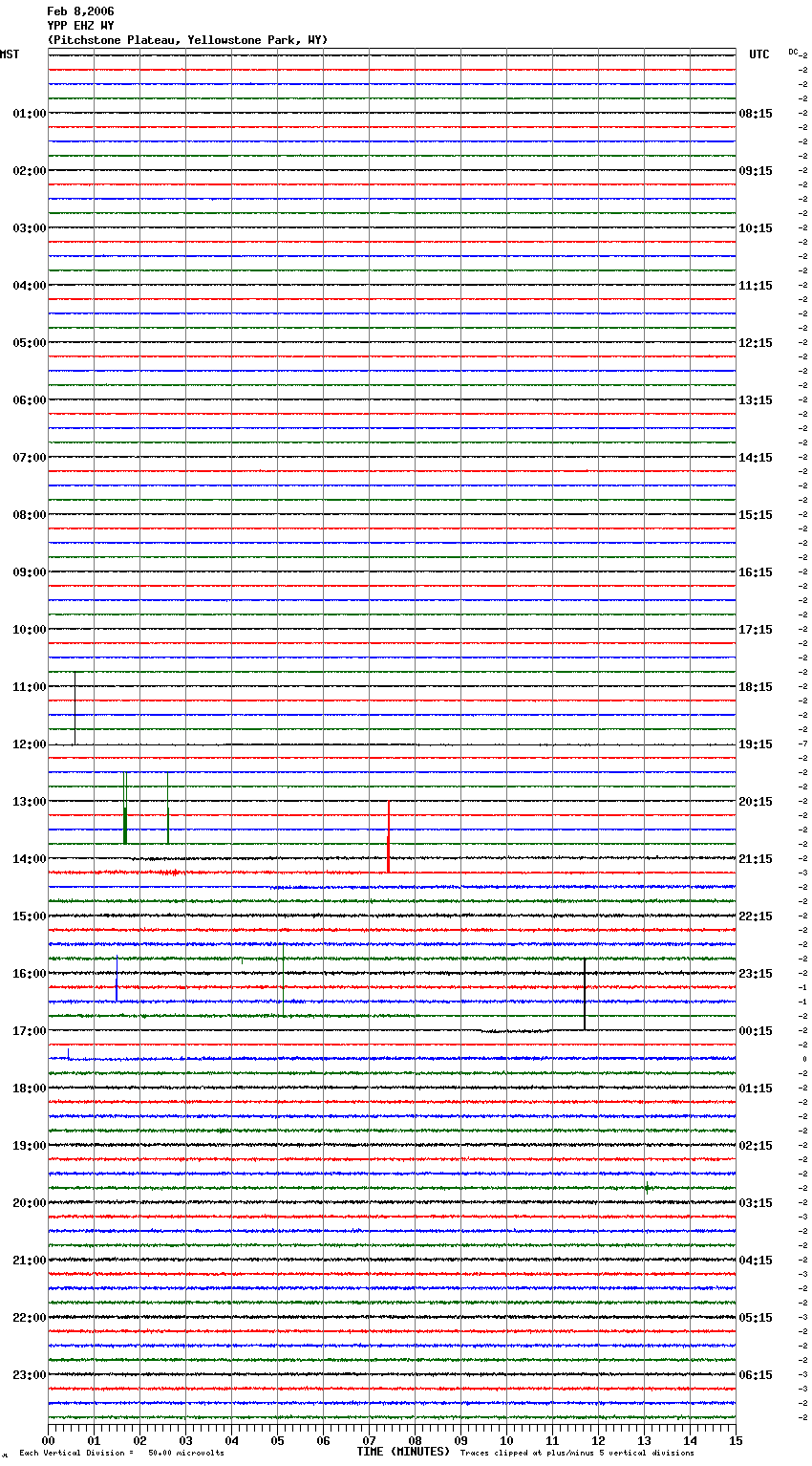
Task: Click the date text "Feb 8,2006"
Action: click(x=80, y=11)
